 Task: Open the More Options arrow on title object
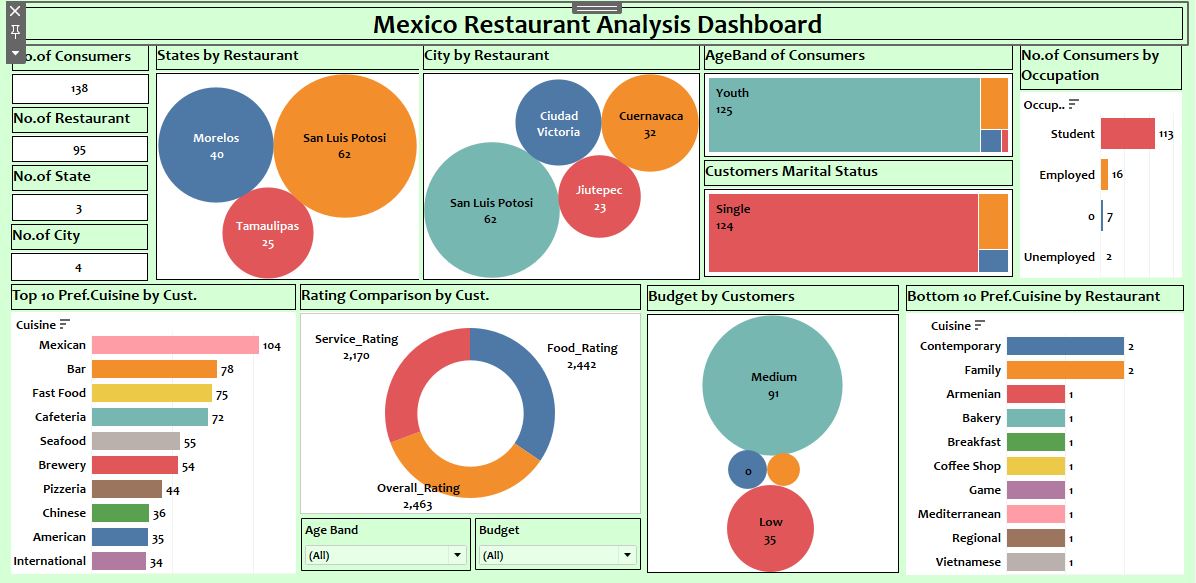pos(15,52)
